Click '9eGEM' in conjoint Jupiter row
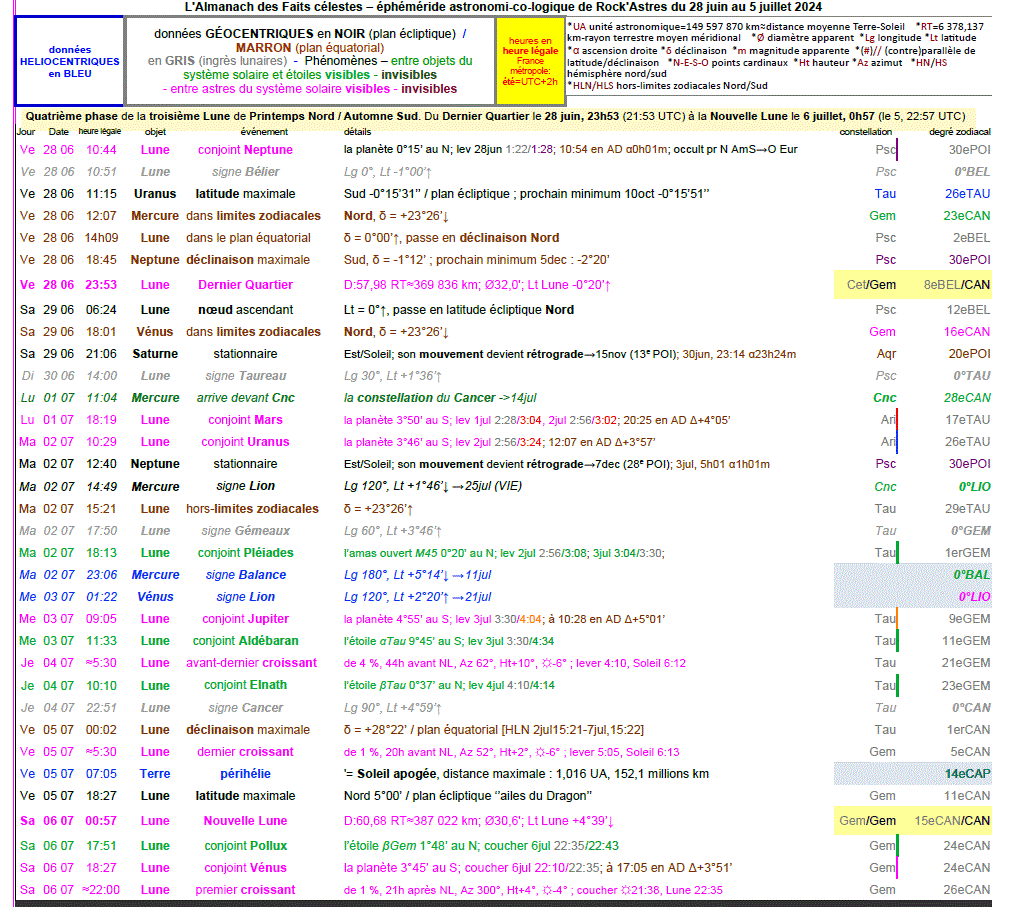Screen dimensions: 1011x907 (x=969, y=619)
